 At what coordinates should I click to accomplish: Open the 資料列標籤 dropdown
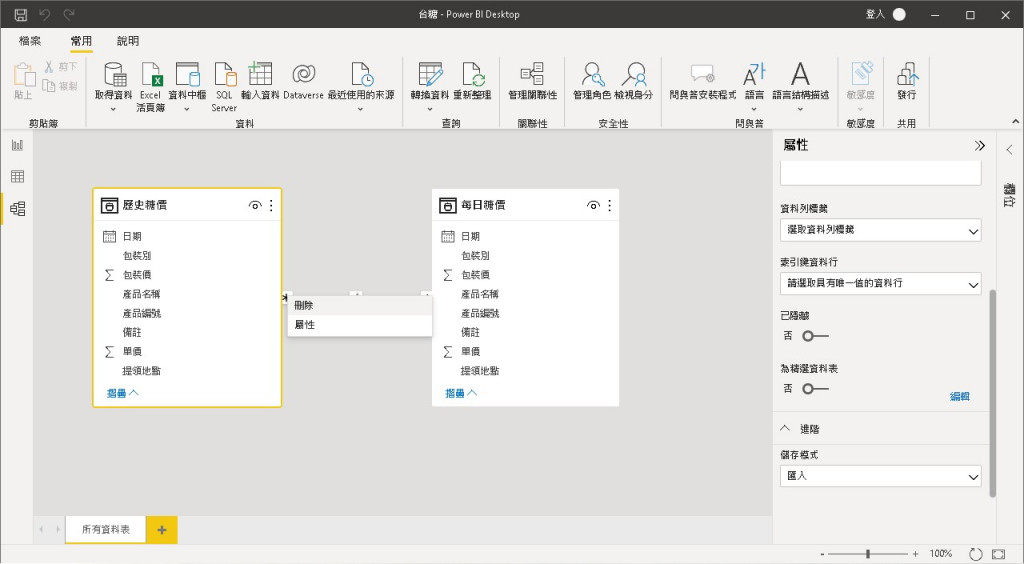point(880,230)
